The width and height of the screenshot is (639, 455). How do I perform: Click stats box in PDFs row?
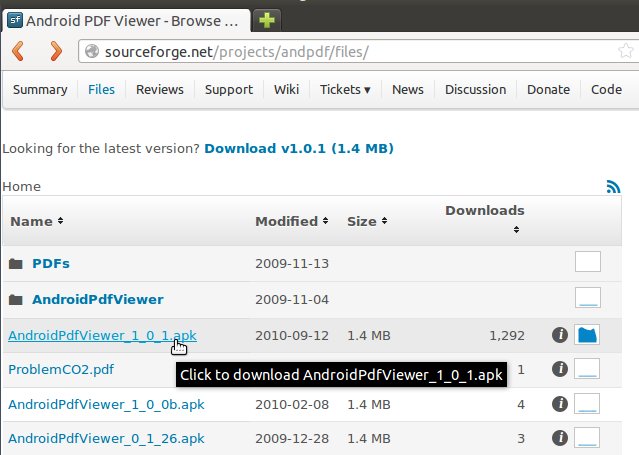[x=588, y=261]
